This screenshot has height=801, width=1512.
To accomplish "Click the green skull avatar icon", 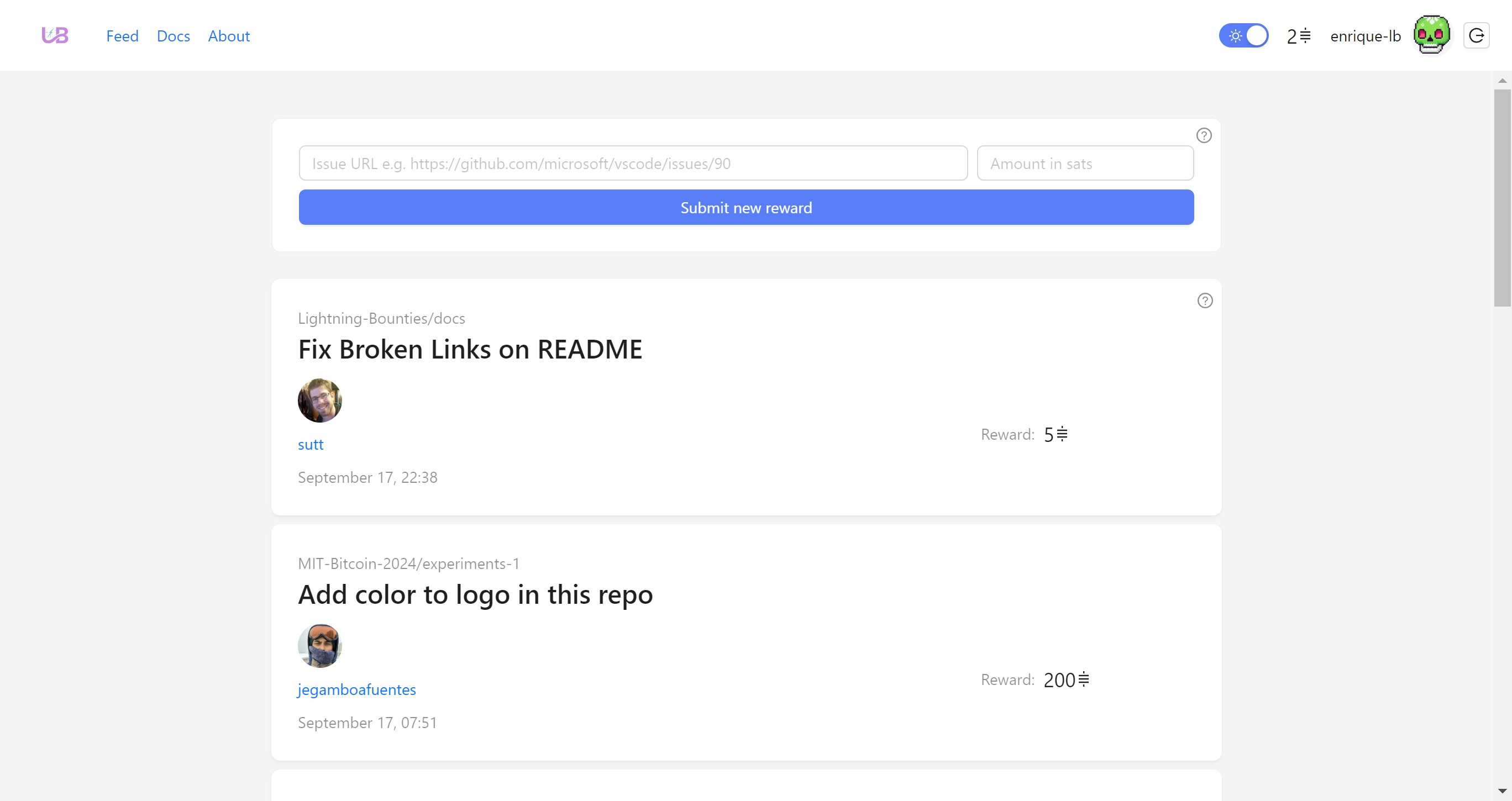I will [1431, 35].
